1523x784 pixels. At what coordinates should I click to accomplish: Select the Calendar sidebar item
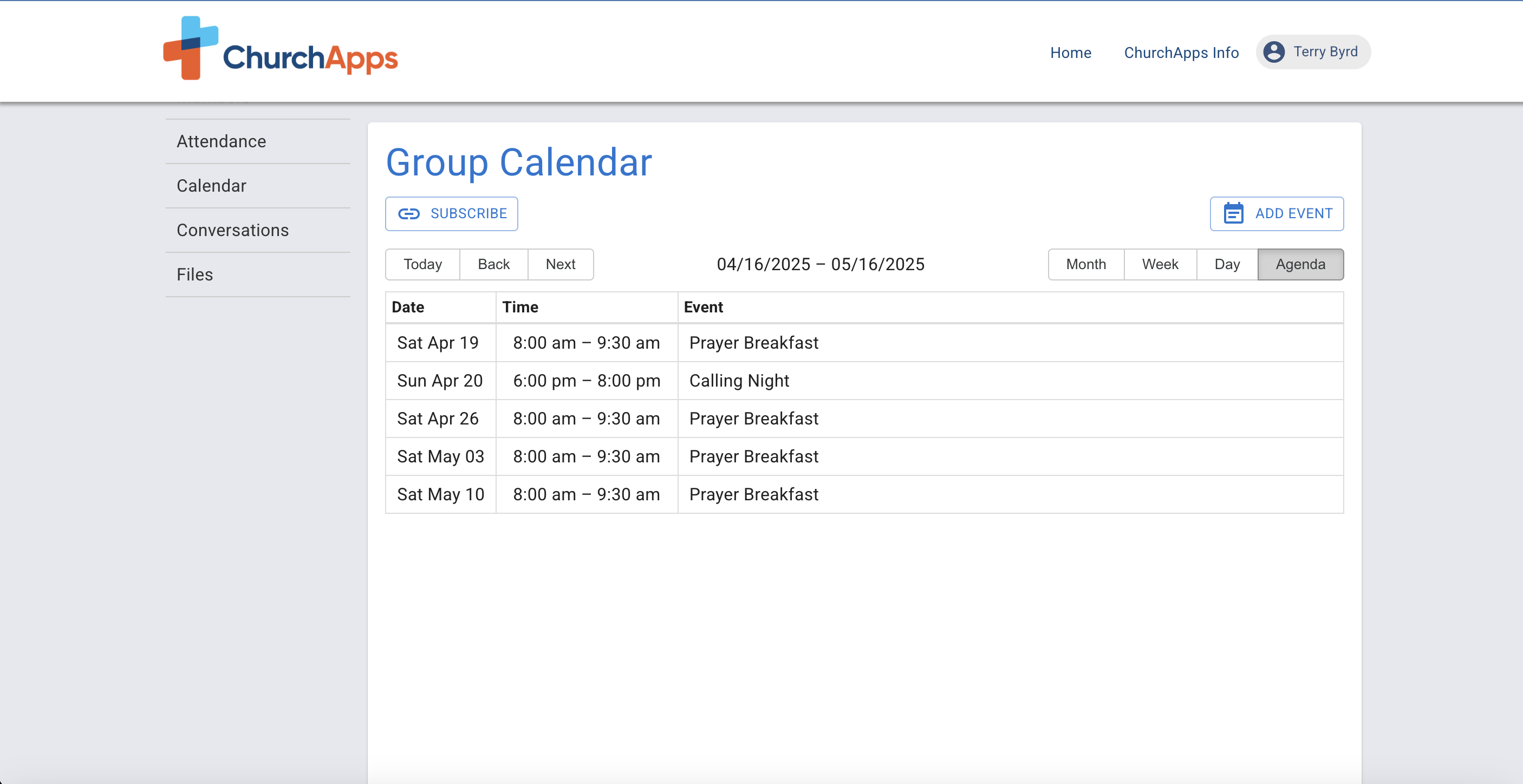click(x=211, y=186)
